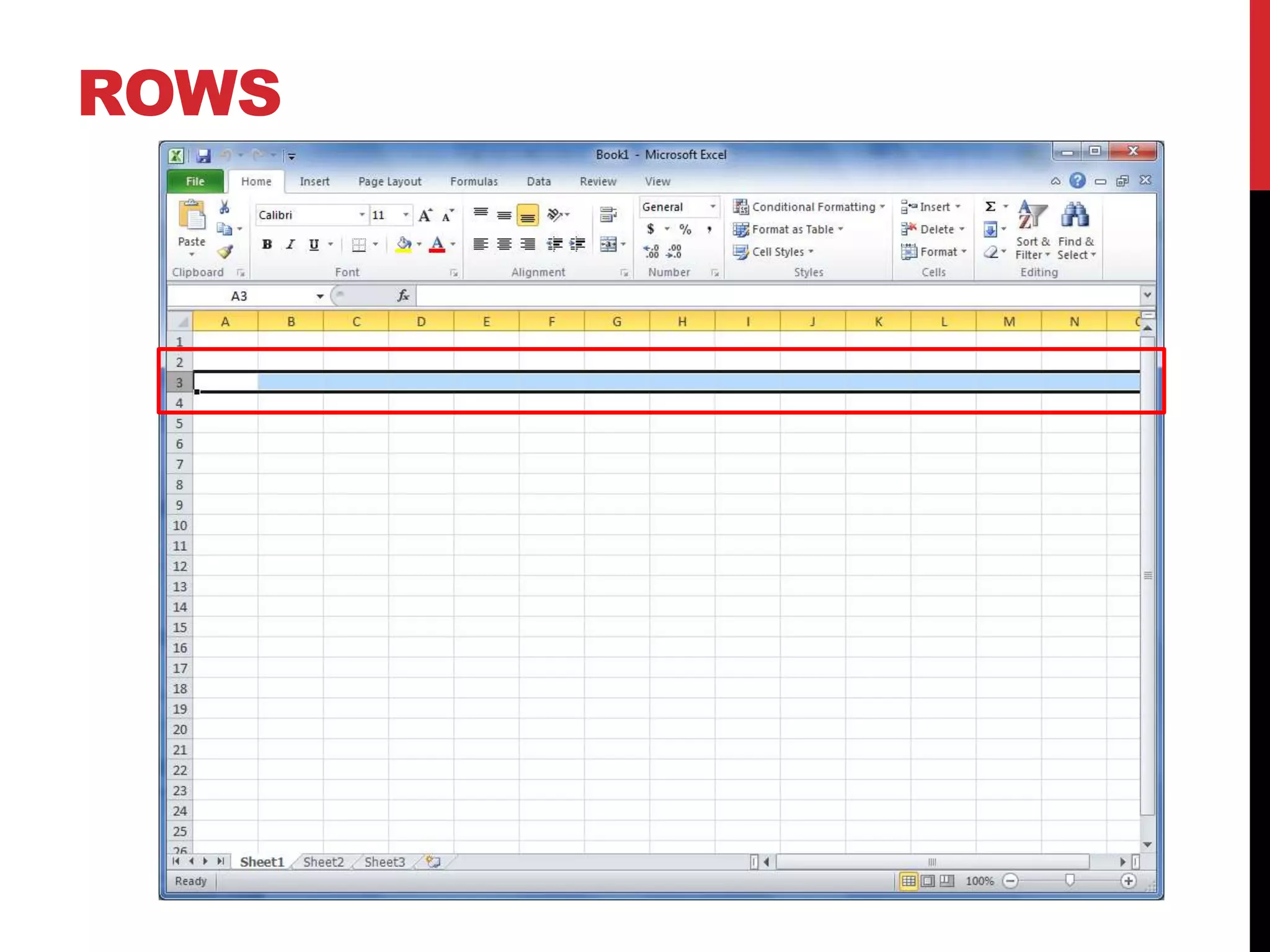Click the Wrap Text icon

coord(608,215)
